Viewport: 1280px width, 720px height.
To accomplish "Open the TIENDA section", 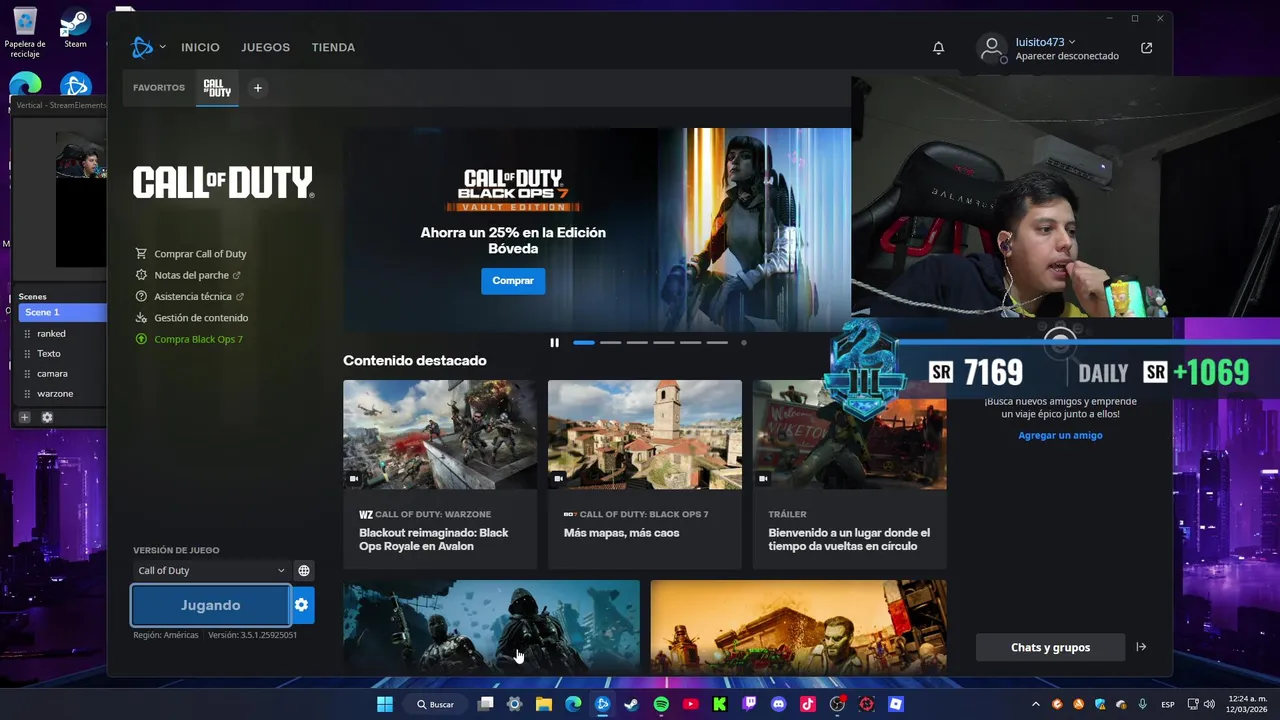I will coord(333,47).
